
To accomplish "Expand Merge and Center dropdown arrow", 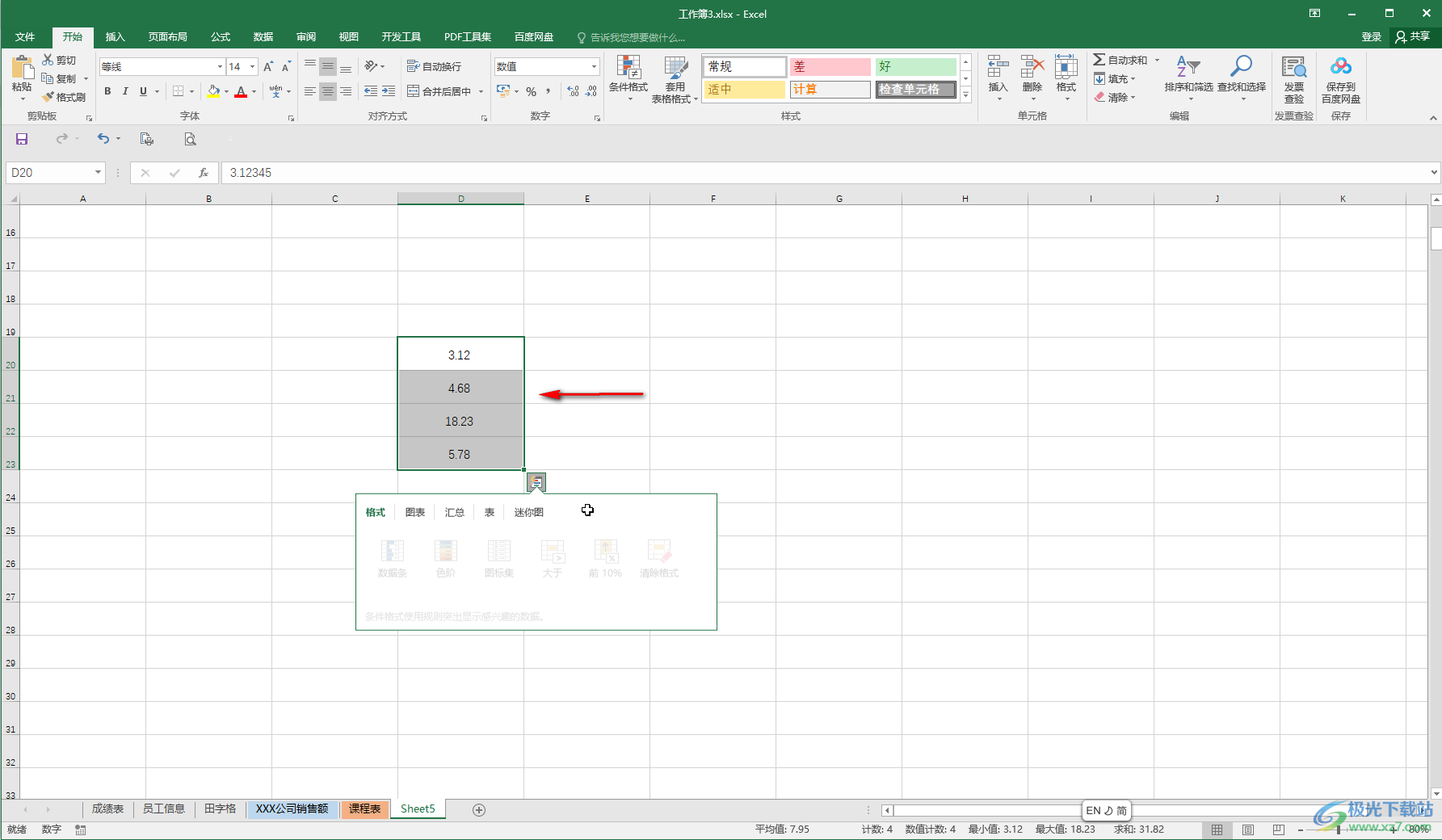I will point(481,91).
